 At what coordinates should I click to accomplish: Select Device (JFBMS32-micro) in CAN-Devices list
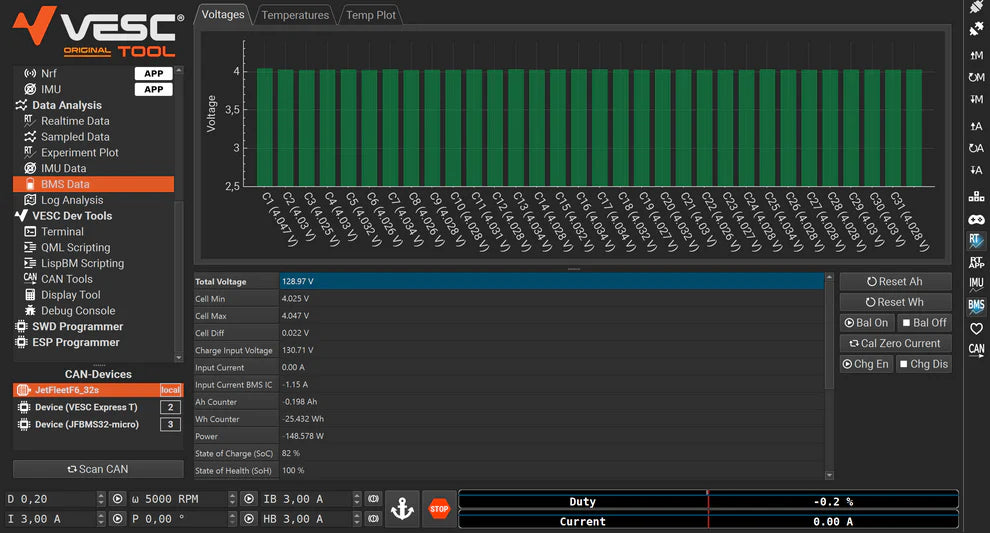click(88, 425)
